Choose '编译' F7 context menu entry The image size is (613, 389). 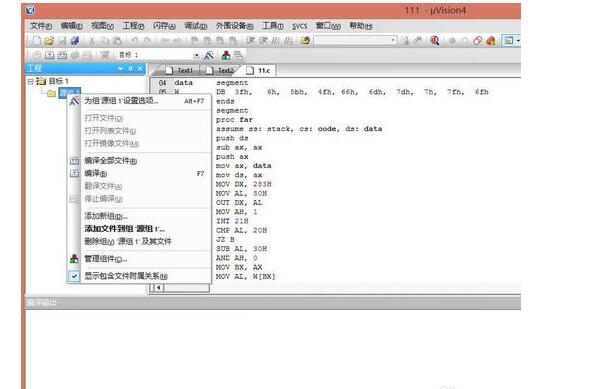click(140, 173)
